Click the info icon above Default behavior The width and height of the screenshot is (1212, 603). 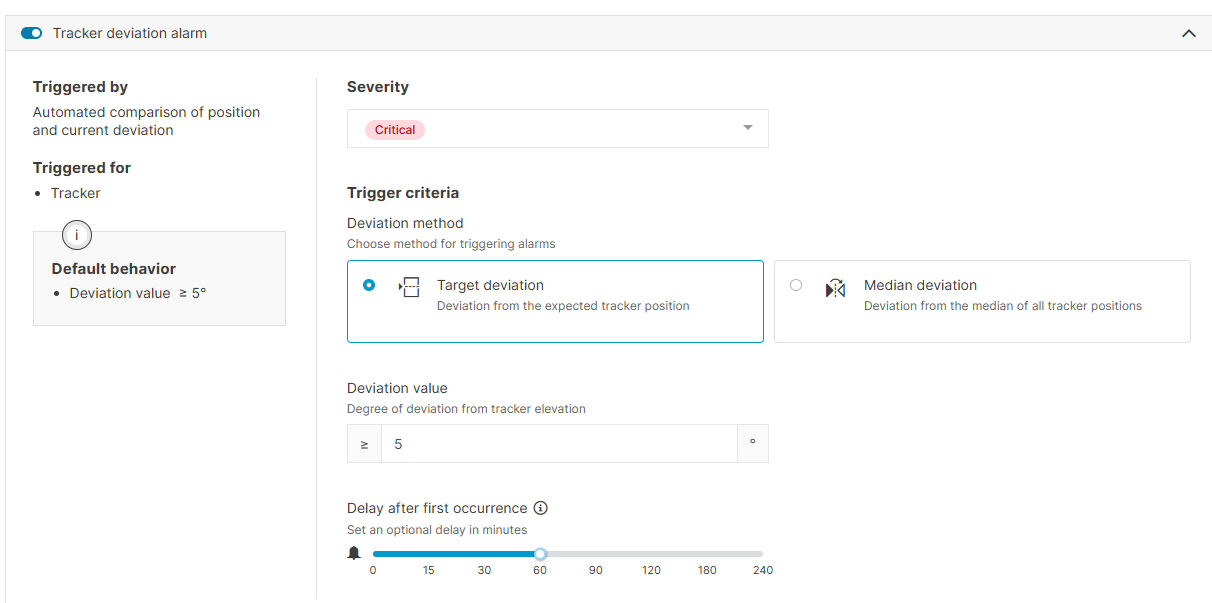76,234
